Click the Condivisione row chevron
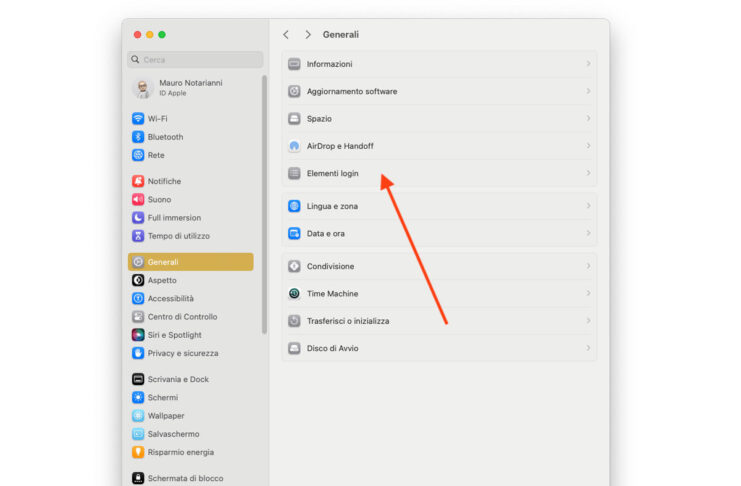Screen dimensions: 741x486 click(x=588, y=266)
